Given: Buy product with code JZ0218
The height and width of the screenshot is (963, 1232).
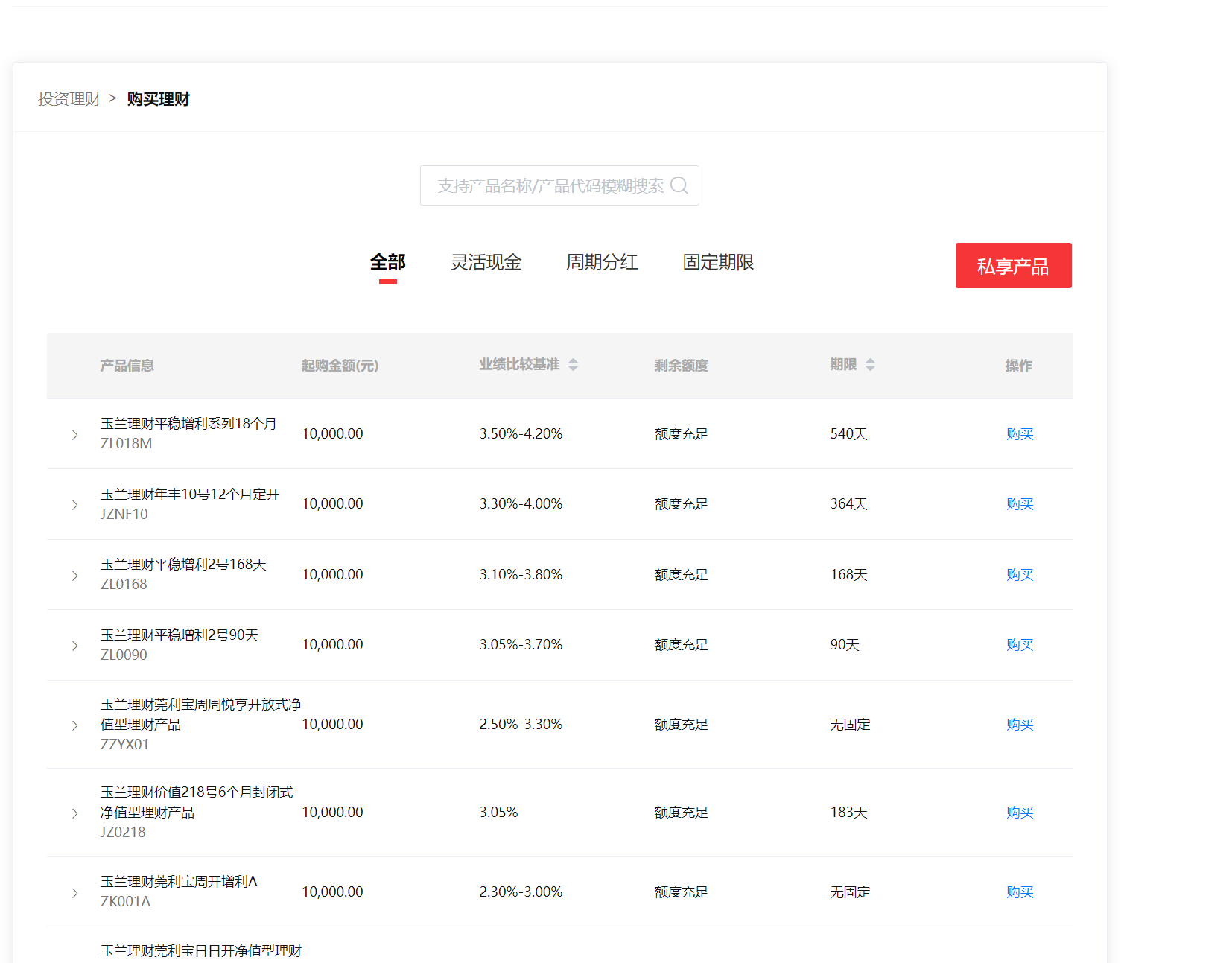Looking at the screenshot, I should [x=1020, y=813].
